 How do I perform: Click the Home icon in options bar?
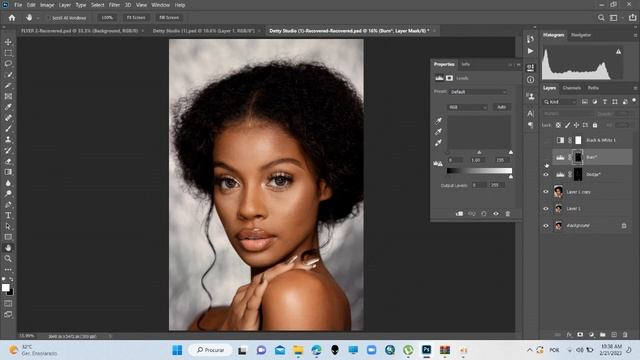(12, 18)
